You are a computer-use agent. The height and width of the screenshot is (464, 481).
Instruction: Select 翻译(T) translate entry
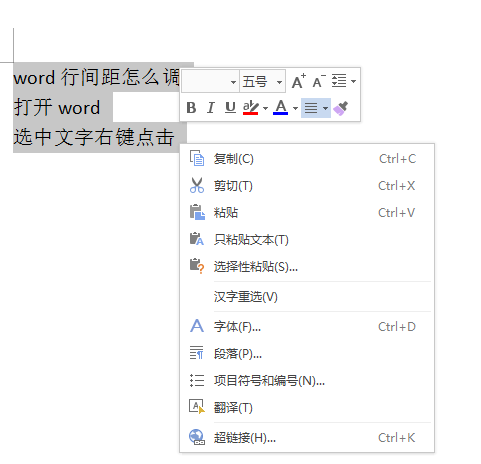point(307,408)
